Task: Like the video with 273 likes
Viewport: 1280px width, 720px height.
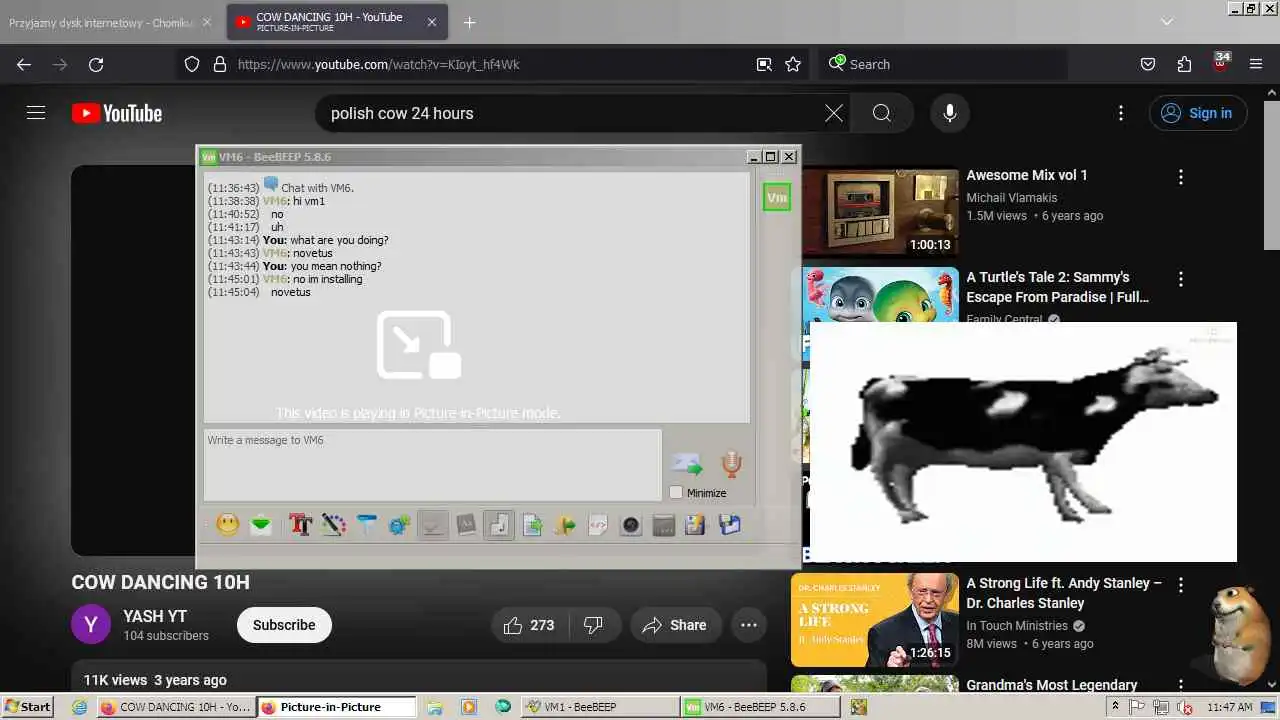Action: pos(530,625)
